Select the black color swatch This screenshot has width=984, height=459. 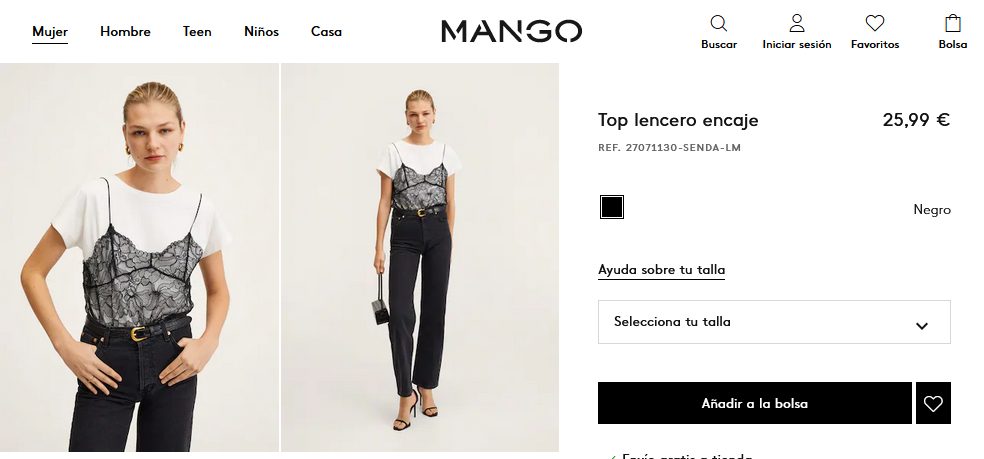pos(612,207)
